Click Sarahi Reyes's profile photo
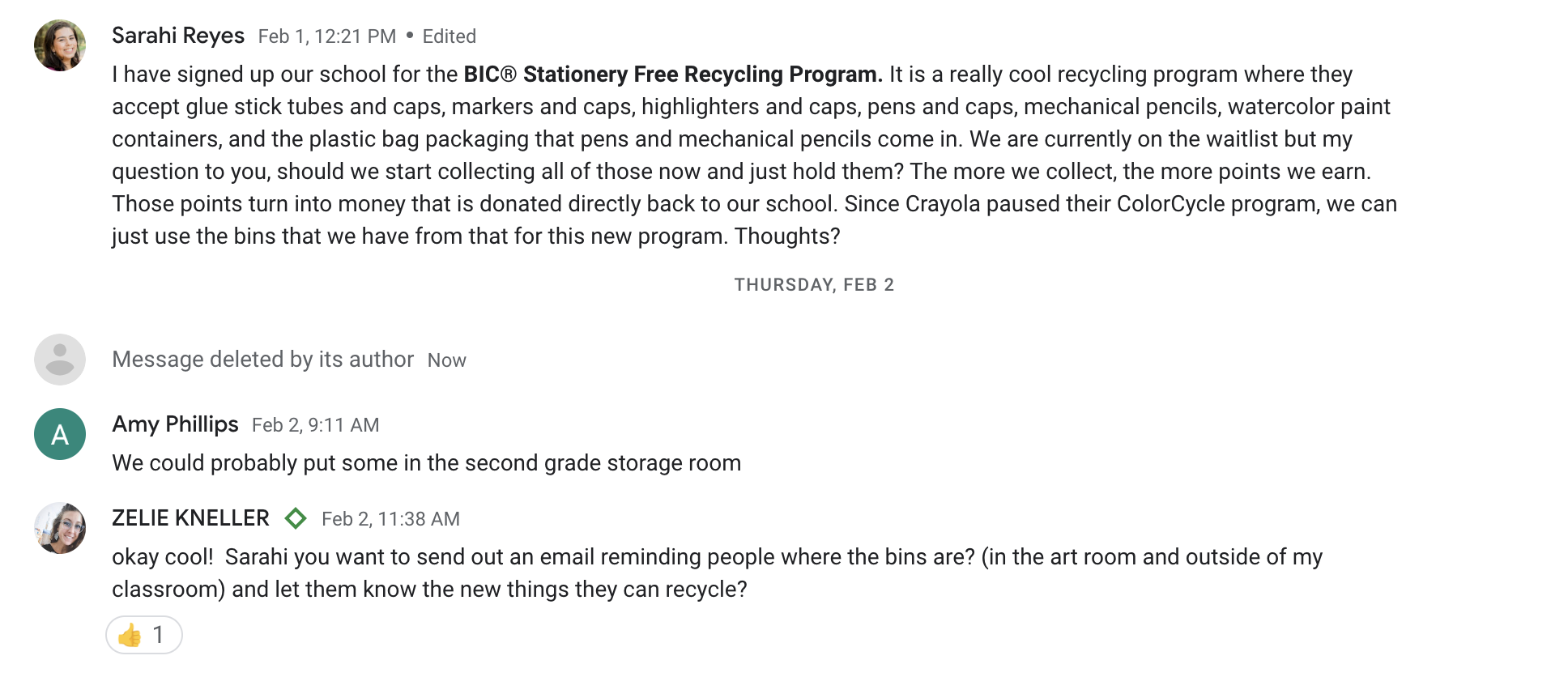Viewport: 1568px width, 677px height. tap(60, 45)
